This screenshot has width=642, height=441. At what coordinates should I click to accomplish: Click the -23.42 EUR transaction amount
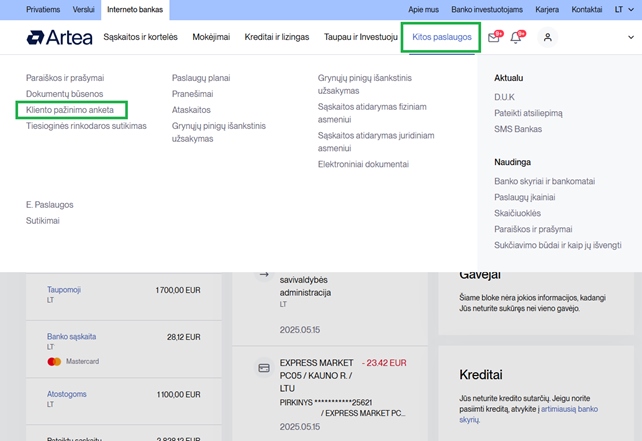pos(384,363)
